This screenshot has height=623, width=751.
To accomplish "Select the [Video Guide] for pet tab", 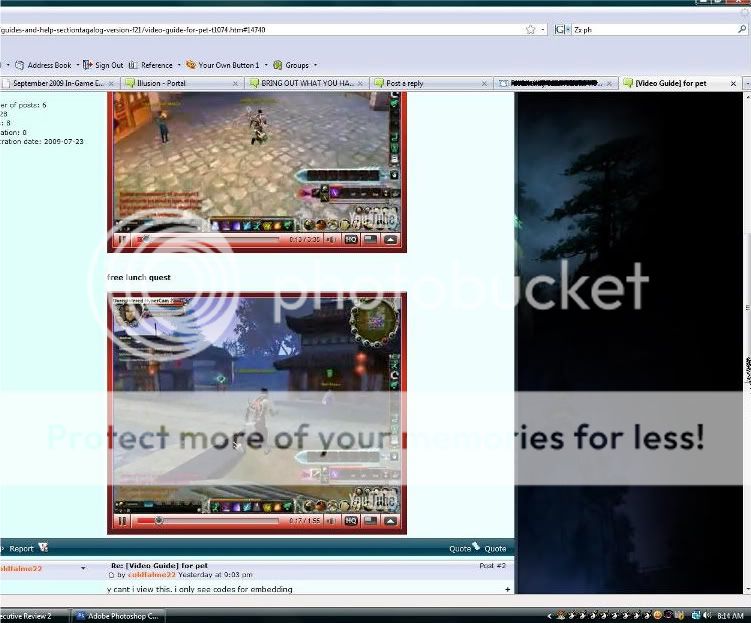I will click(x=680, y=83).
